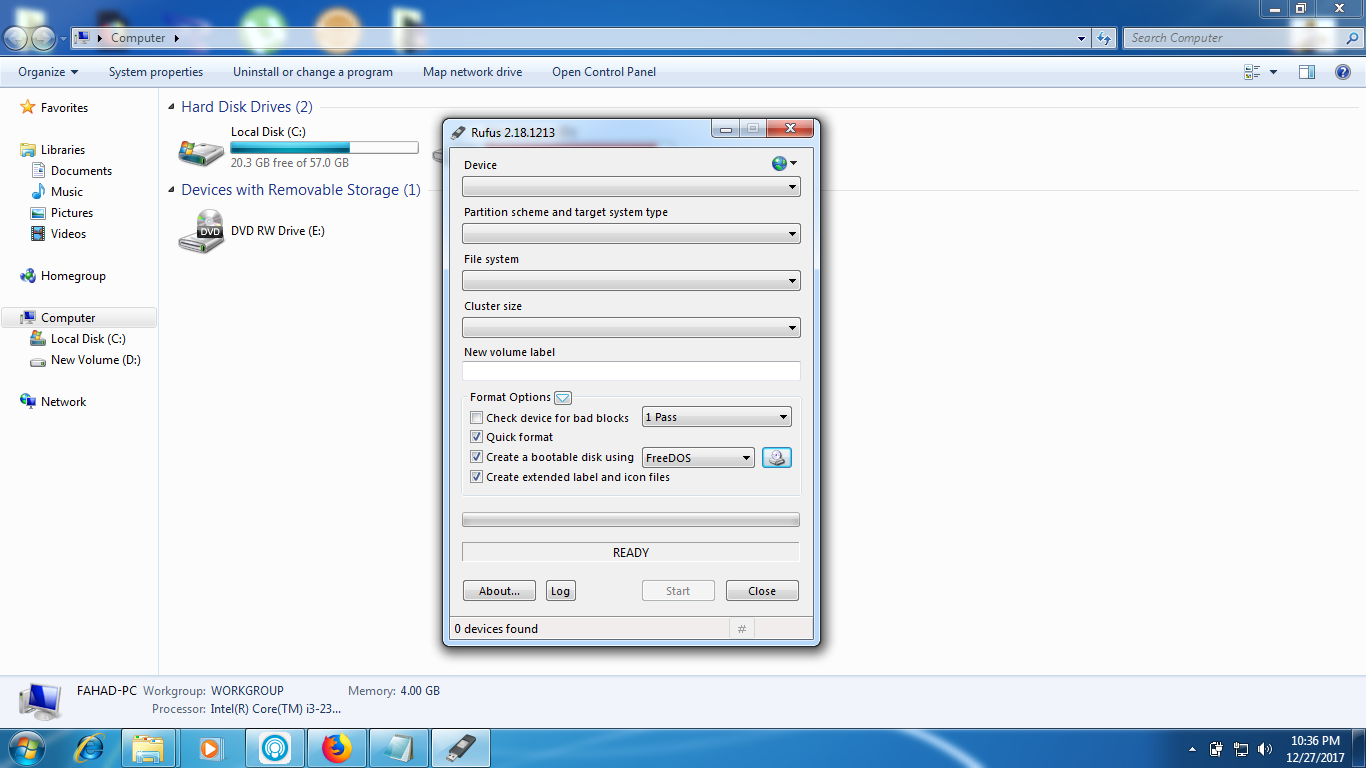Viewport: 1366px width, 768px height.
Task: Click Map network drive
Action: 472,72
